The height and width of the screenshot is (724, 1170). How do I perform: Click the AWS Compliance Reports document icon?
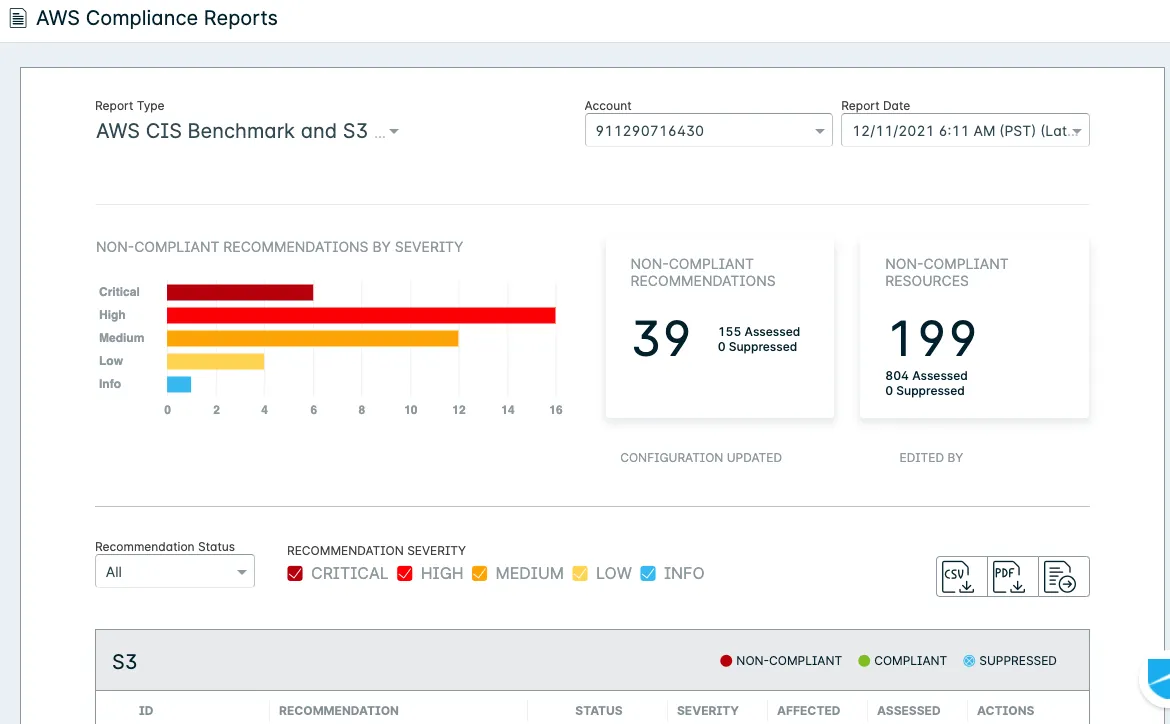(18, 18)
